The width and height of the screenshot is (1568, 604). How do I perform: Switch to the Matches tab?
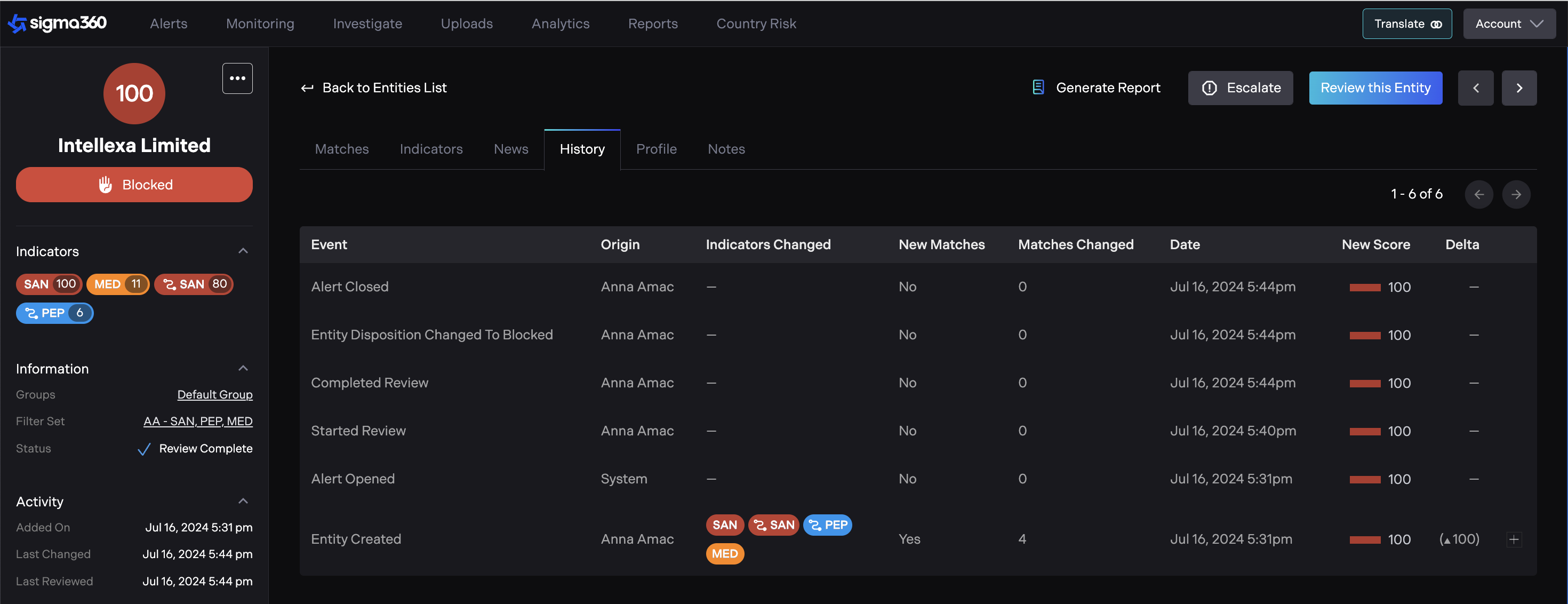click(x=341, y=149)
